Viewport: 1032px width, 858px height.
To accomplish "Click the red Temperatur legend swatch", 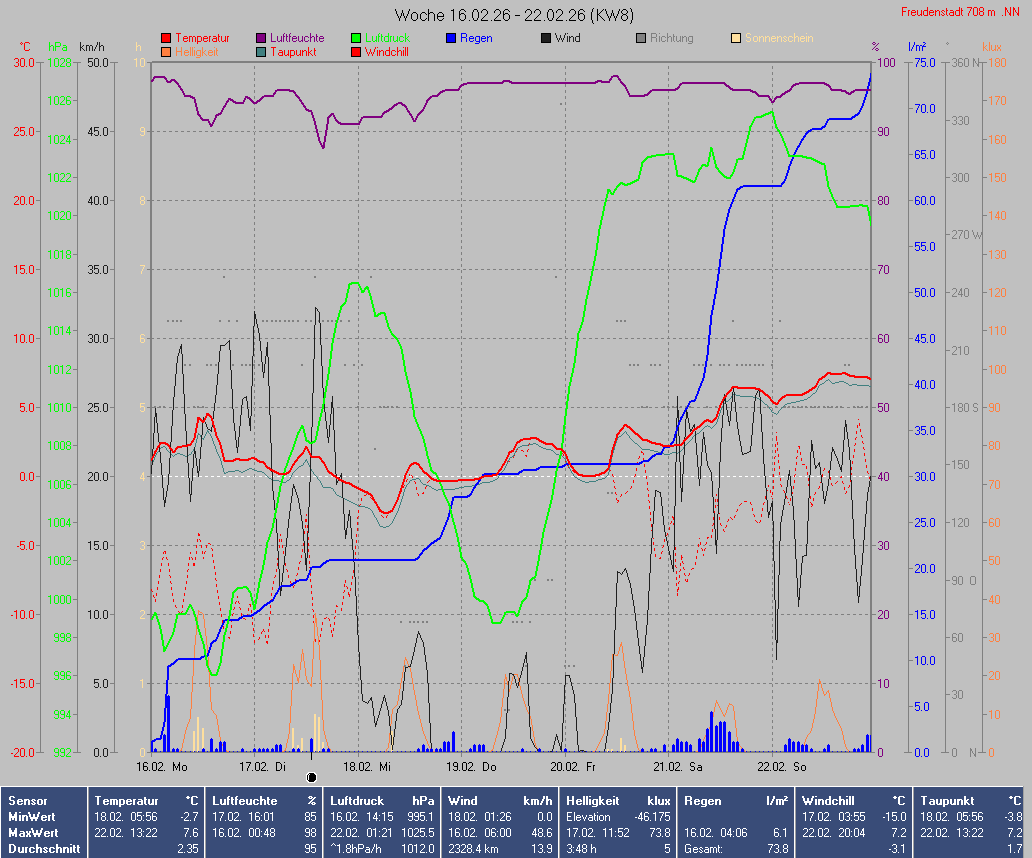I will click(x=166, y=38).
